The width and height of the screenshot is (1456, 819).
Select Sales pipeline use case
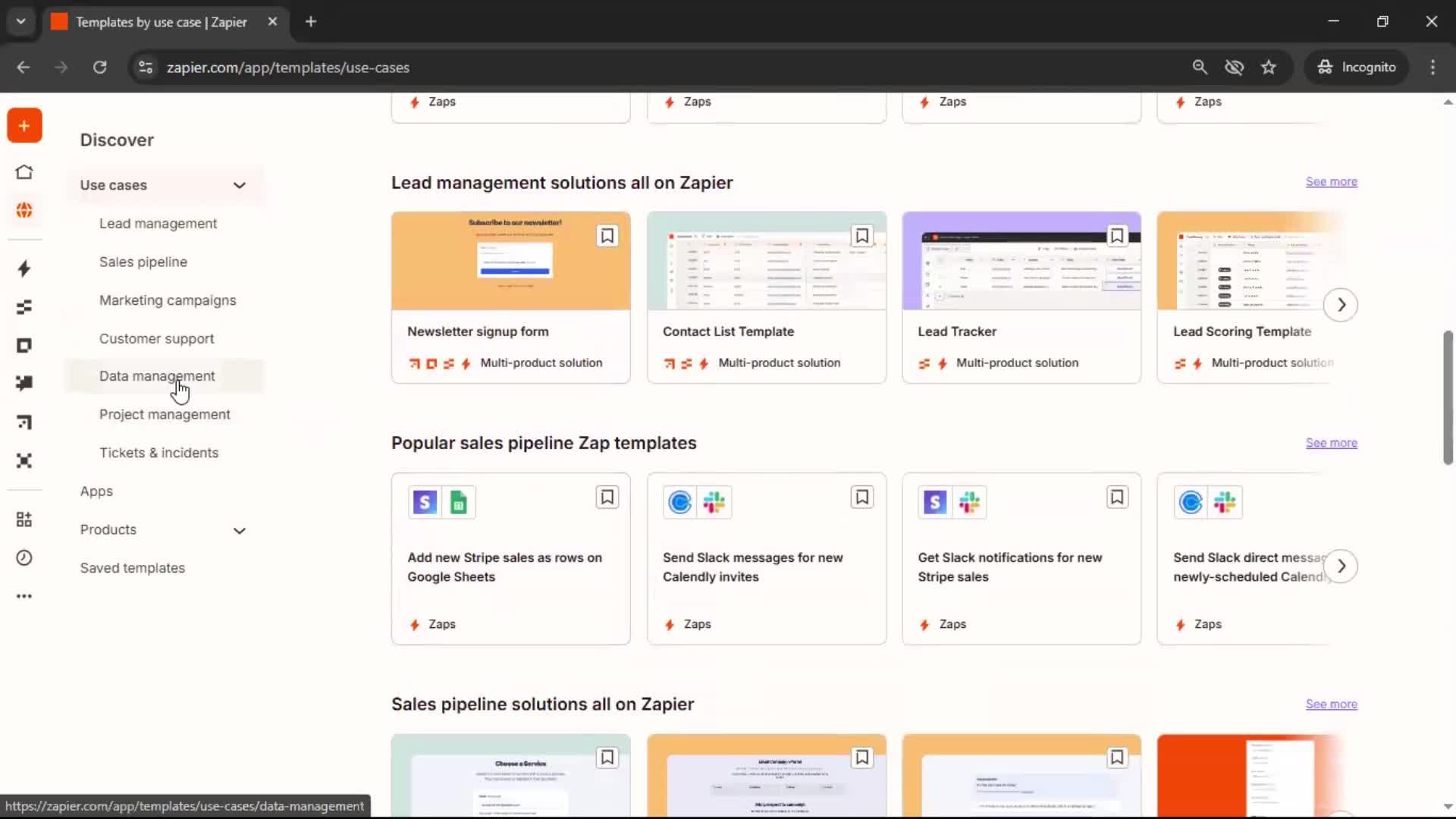143,262
